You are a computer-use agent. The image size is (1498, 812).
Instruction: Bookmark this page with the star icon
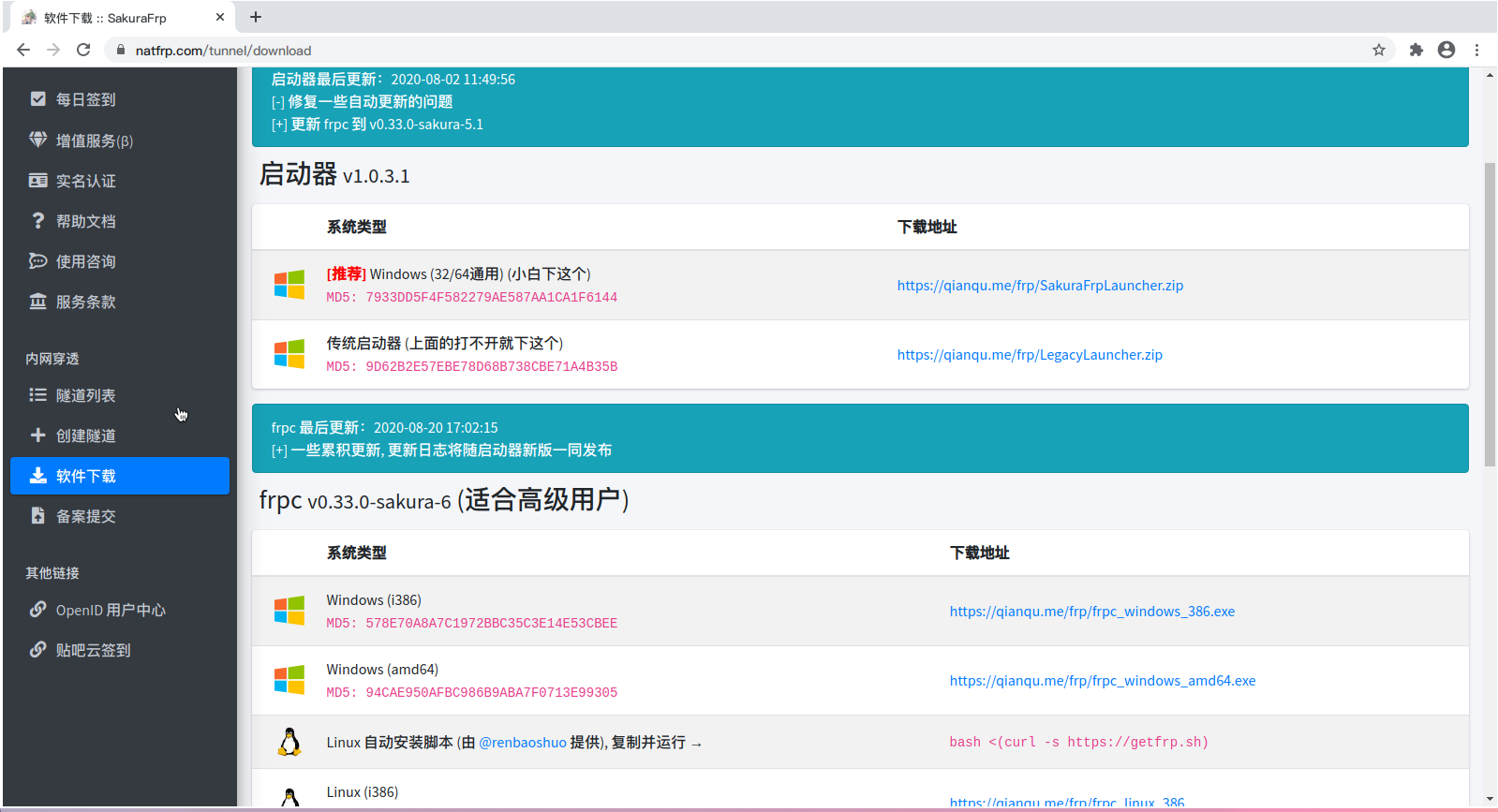1379,50
